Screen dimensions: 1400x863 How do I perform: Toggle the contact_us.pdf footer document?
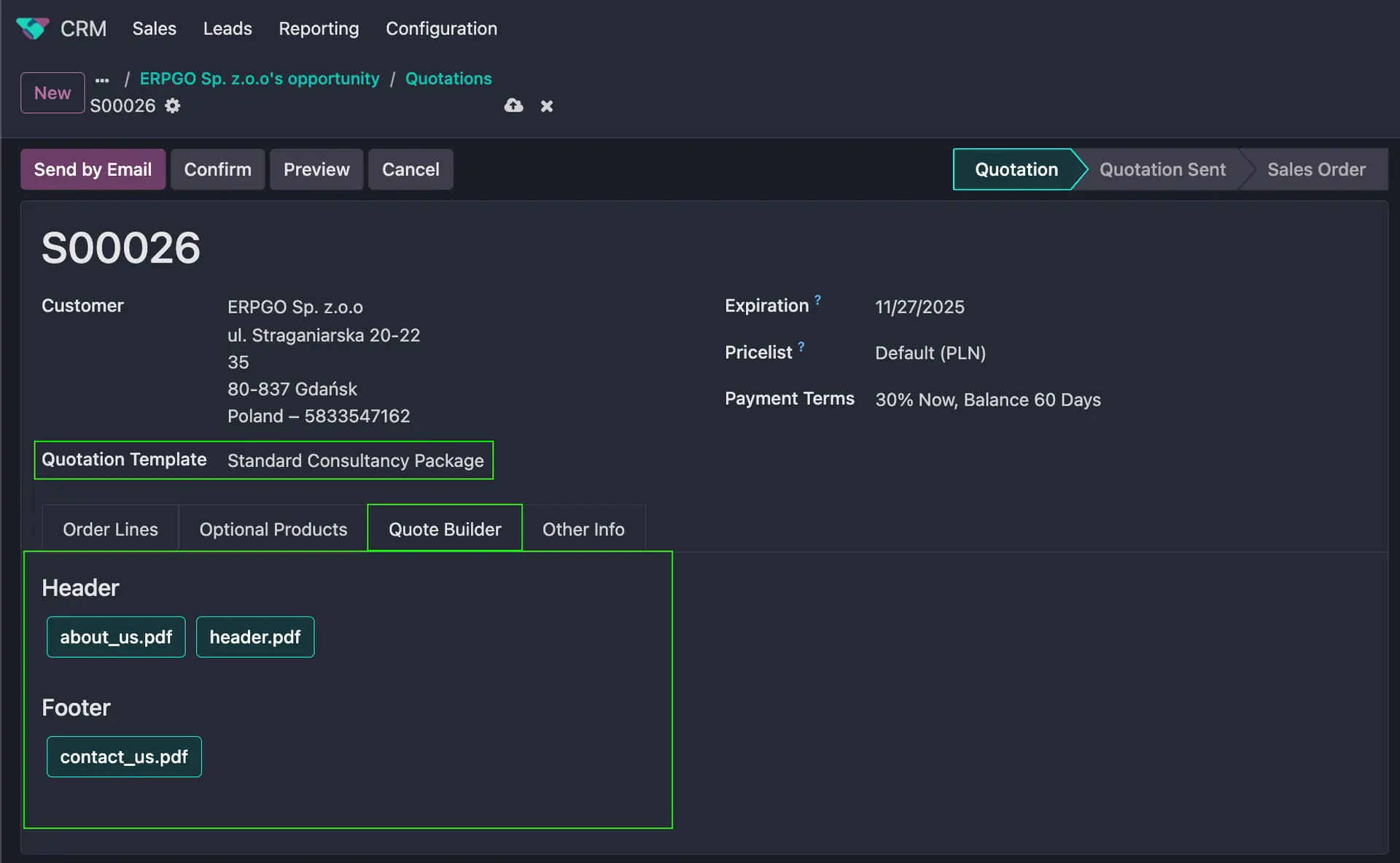click(x=124, y=756)
